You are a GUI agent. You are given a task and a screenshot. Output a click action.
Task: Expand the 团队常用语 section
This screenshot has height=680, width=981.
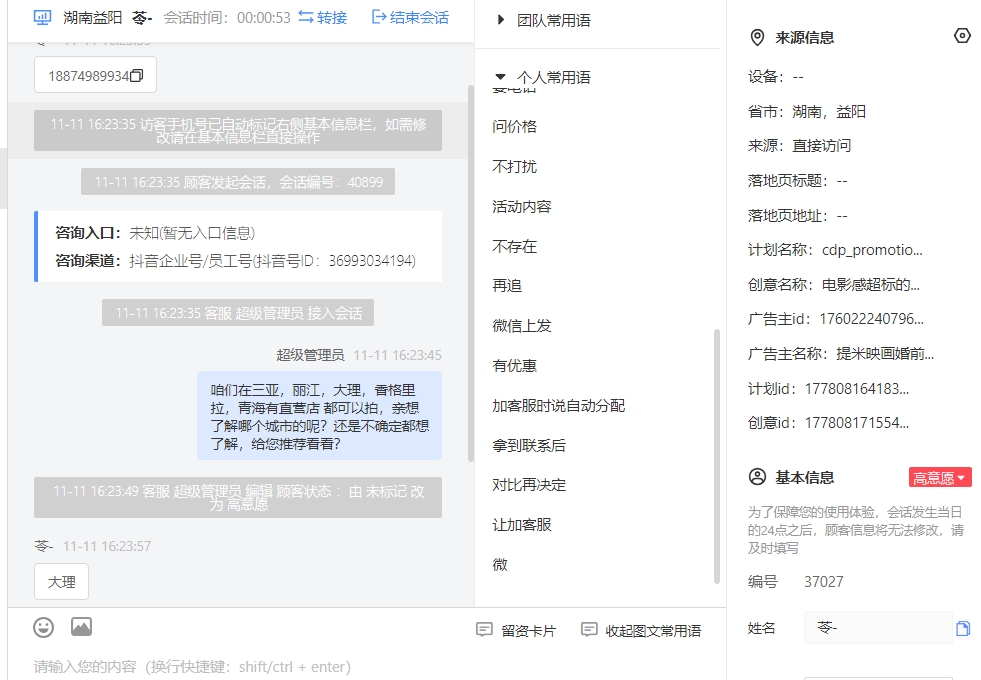[x=544, y=20]
